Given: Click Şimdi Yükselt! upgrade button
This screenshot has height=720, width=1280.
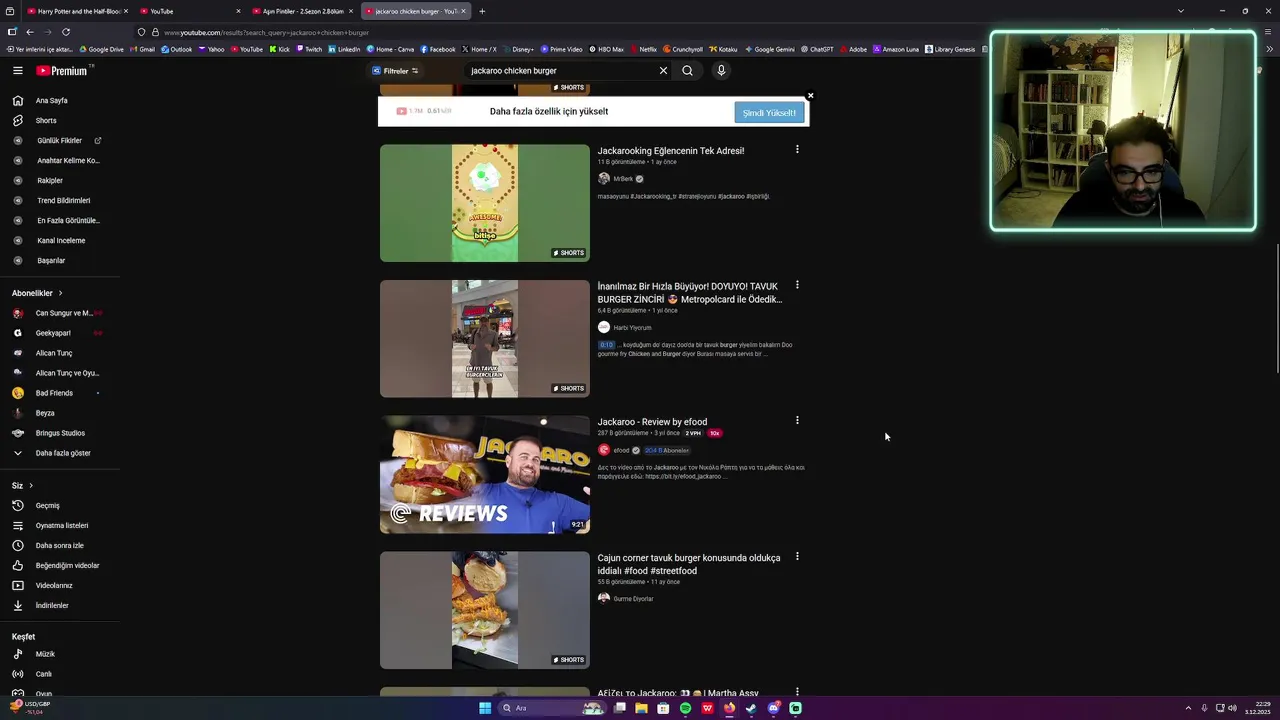Looking at the screenshot, I should [769, 113].
